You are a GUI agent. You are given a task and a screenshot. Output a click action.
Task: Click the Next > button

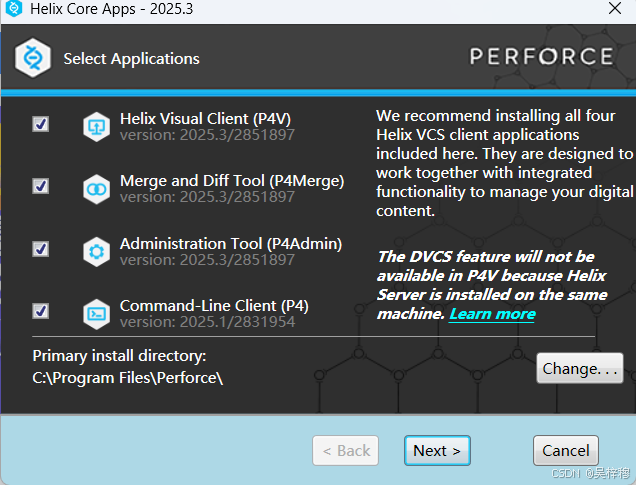[437, 451]
